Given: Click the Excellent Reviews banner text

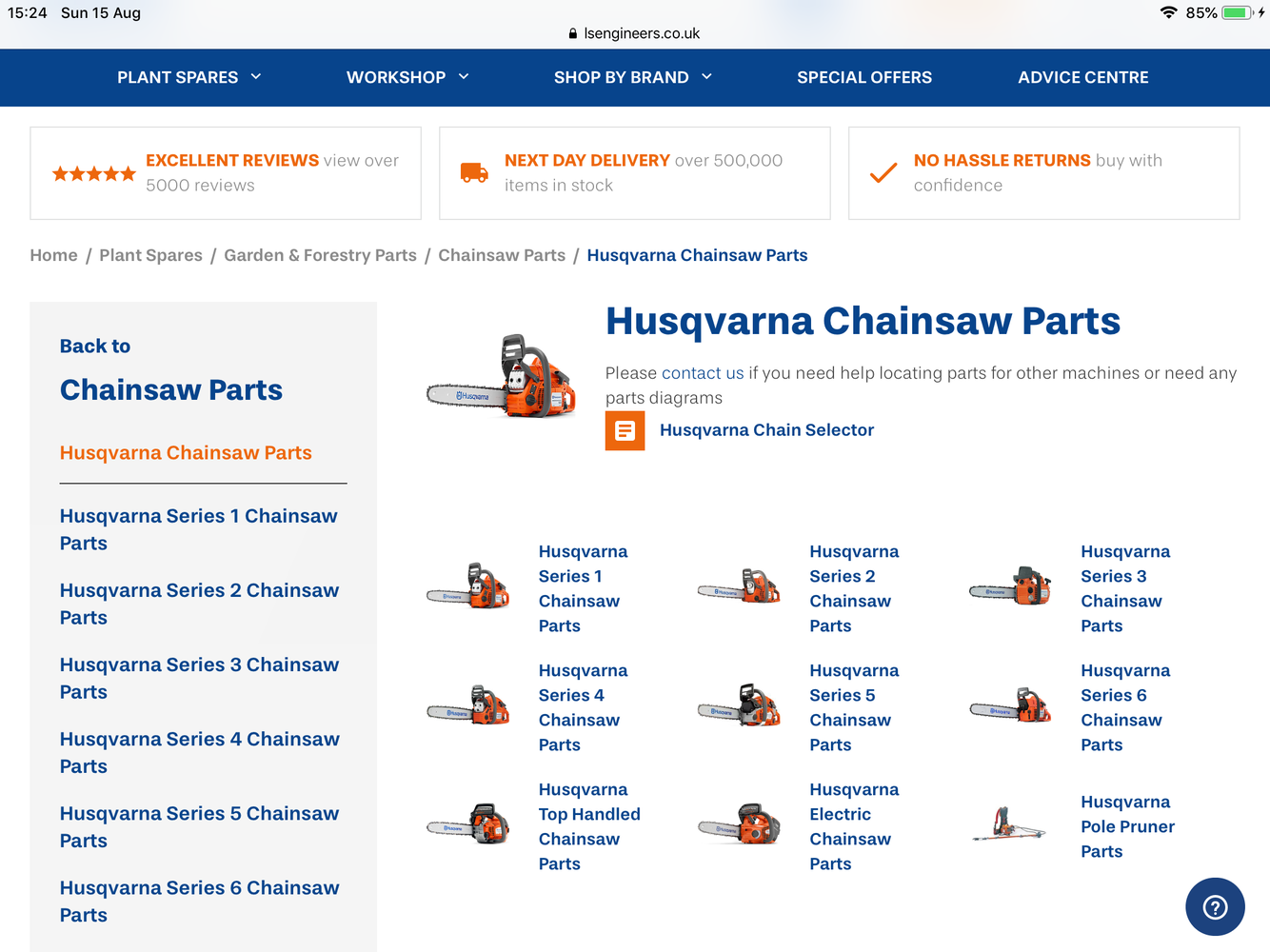Looking at the screenshot, I should click(272, 173).
